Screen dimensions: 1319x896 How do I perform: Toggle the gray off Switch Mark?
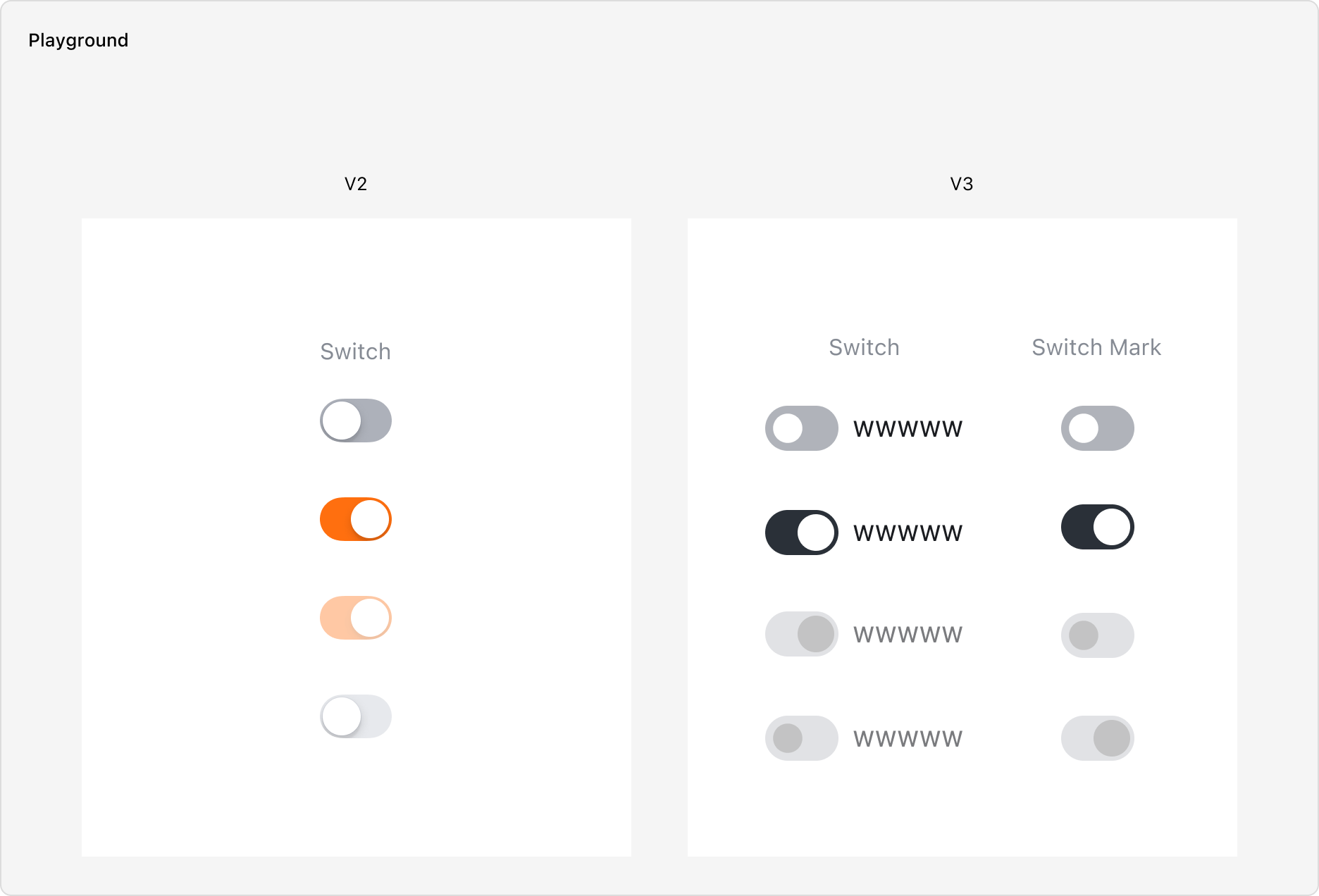pos(1098,428)
